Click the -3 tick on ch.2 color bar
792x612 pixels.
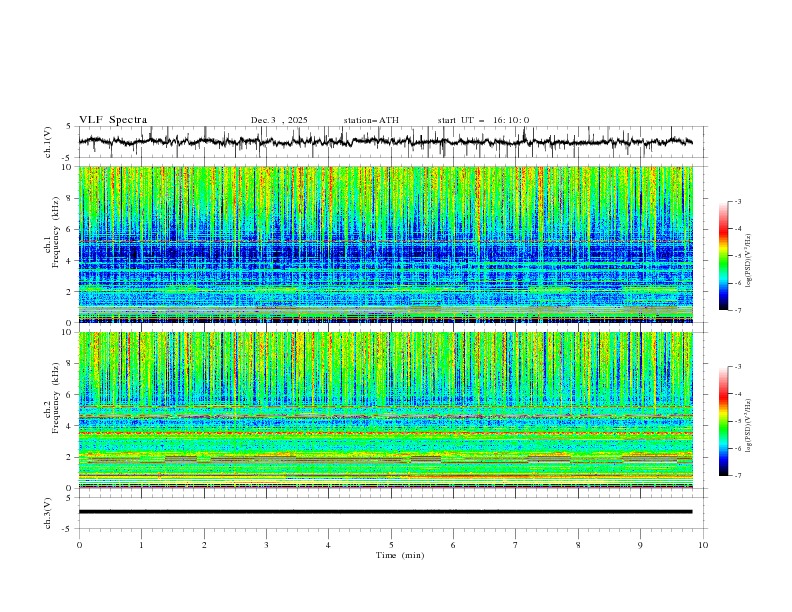tap(737, 367)
